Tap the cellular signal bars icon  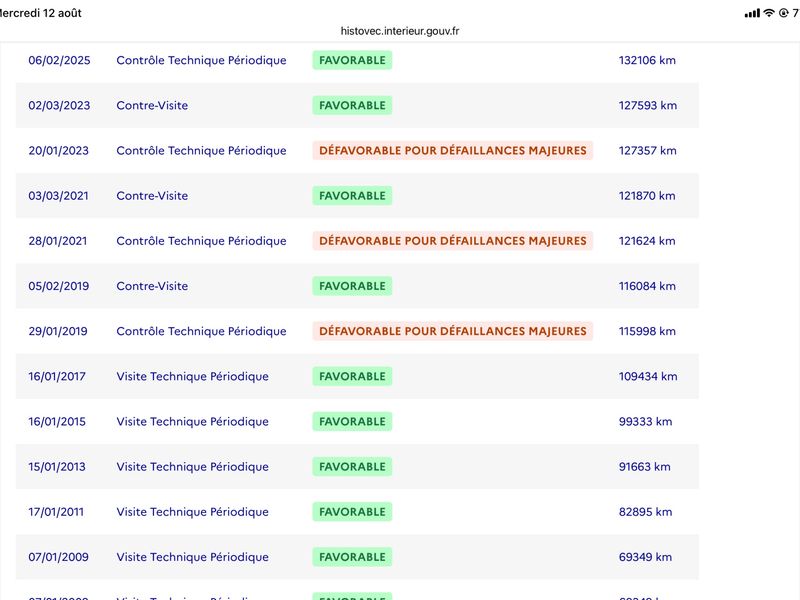(x=752, y=13)
